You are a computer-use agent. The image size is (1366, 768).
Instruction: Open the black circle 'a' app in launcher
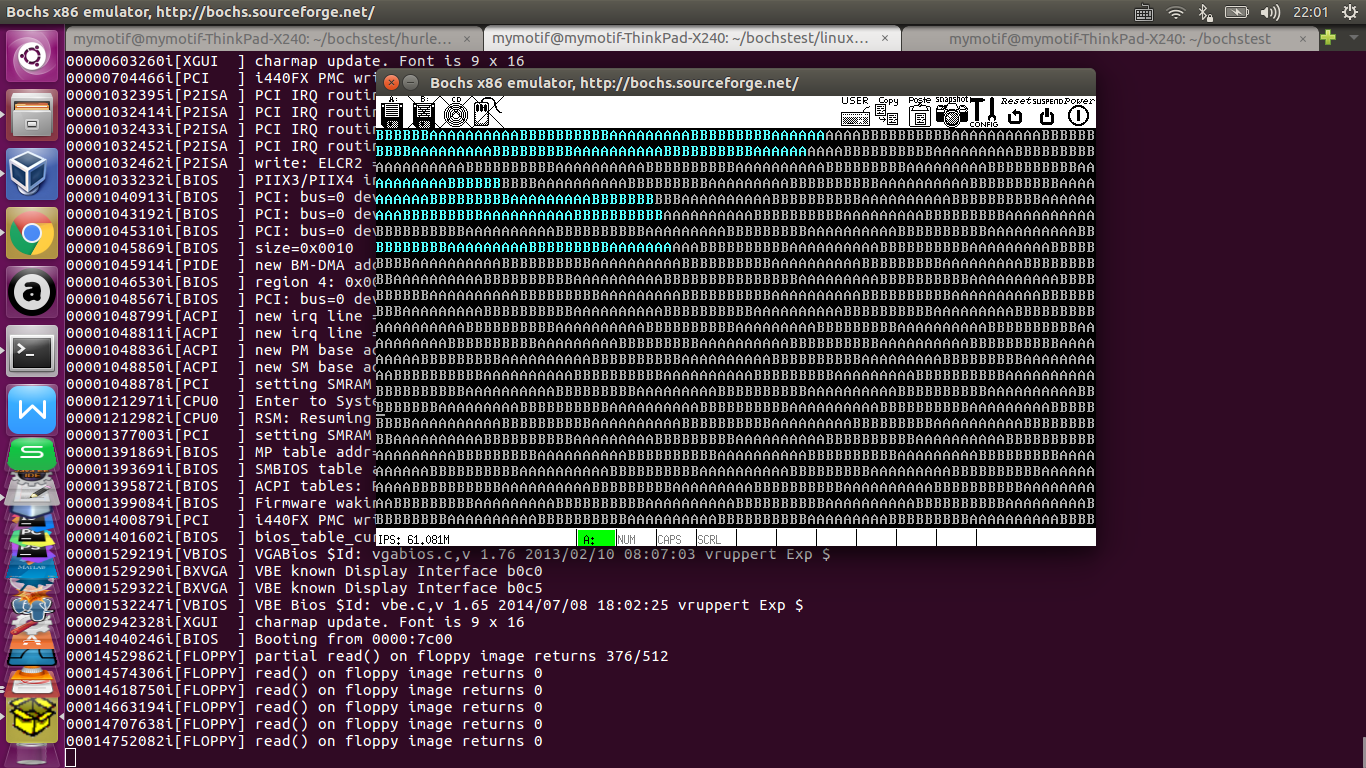[32, 292]
